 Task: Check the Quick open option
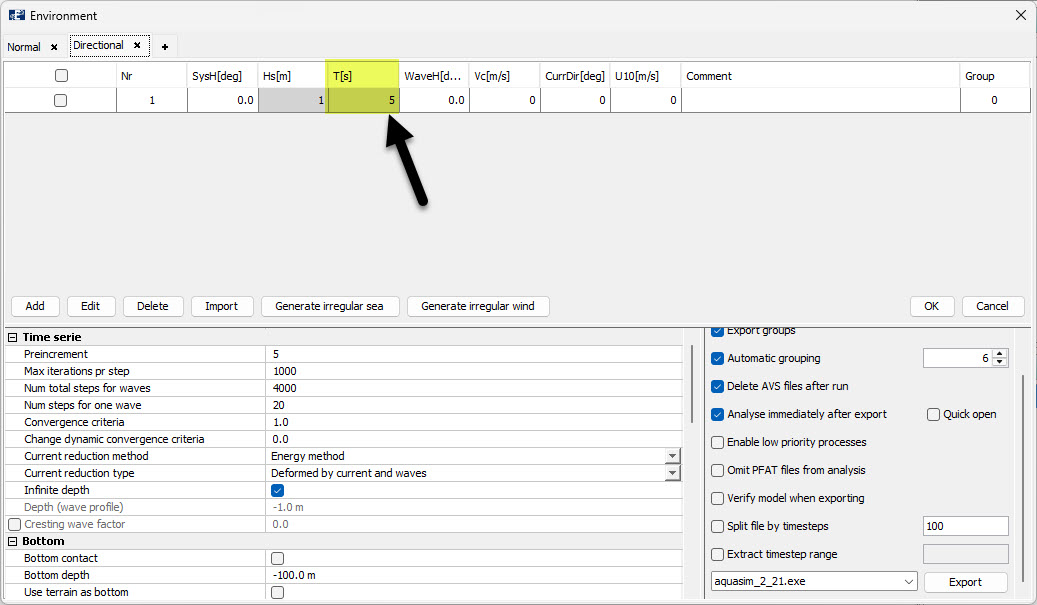click(932, 414)
